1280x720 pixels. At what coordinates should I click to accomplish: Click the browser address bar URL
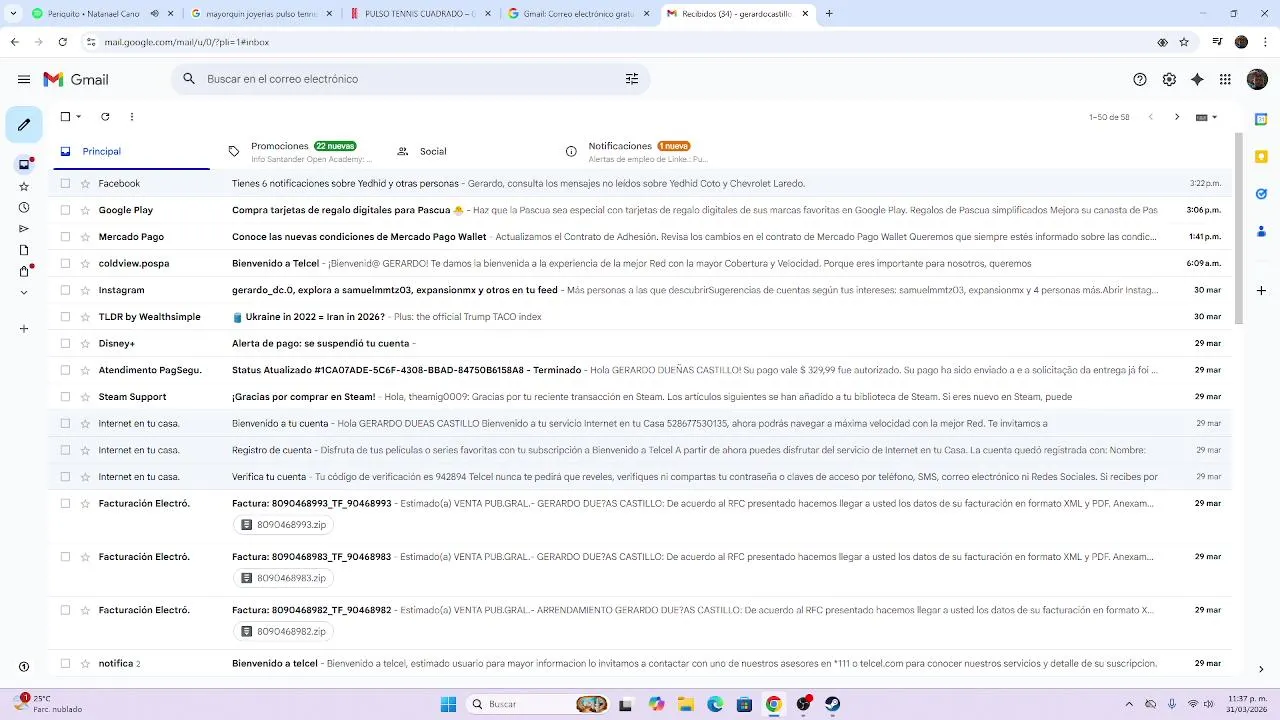(x=186, y=42)
